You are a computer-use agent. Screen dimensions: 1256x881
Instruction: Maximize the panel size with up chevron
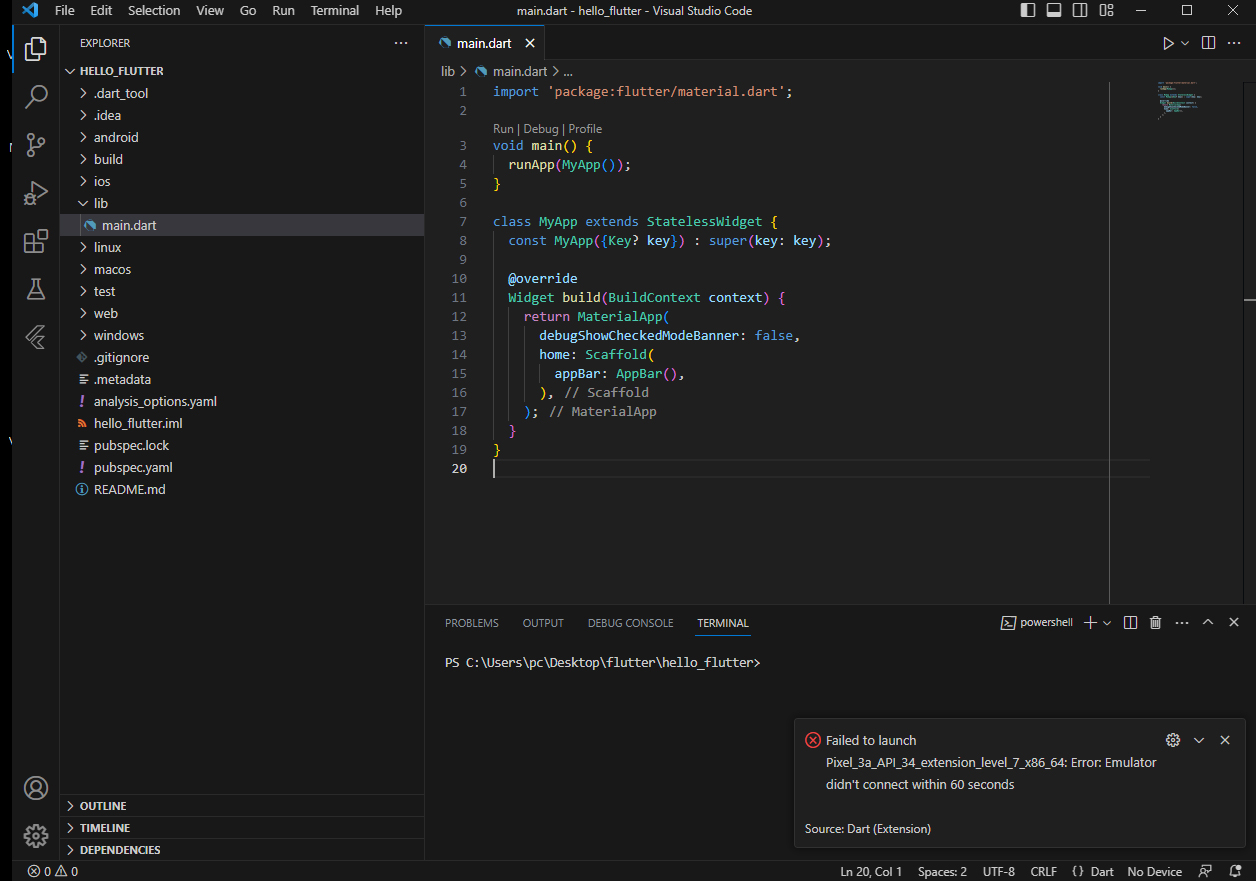coord(1208,622)
